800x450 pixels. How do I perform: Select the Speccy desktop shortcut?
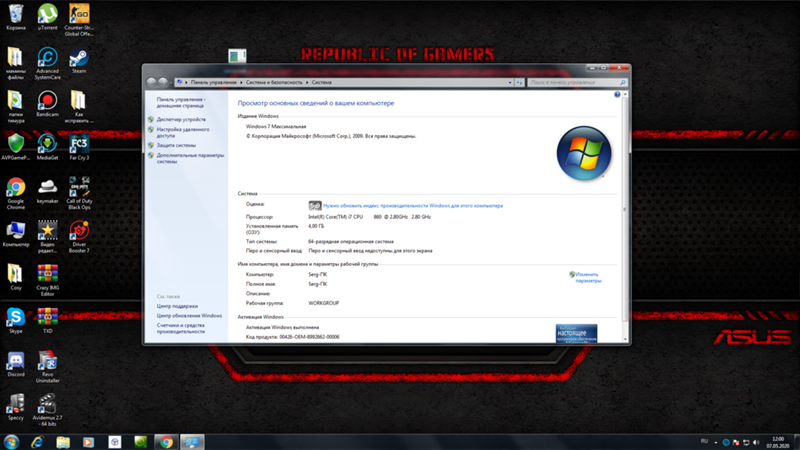click(x=16, y=407)
